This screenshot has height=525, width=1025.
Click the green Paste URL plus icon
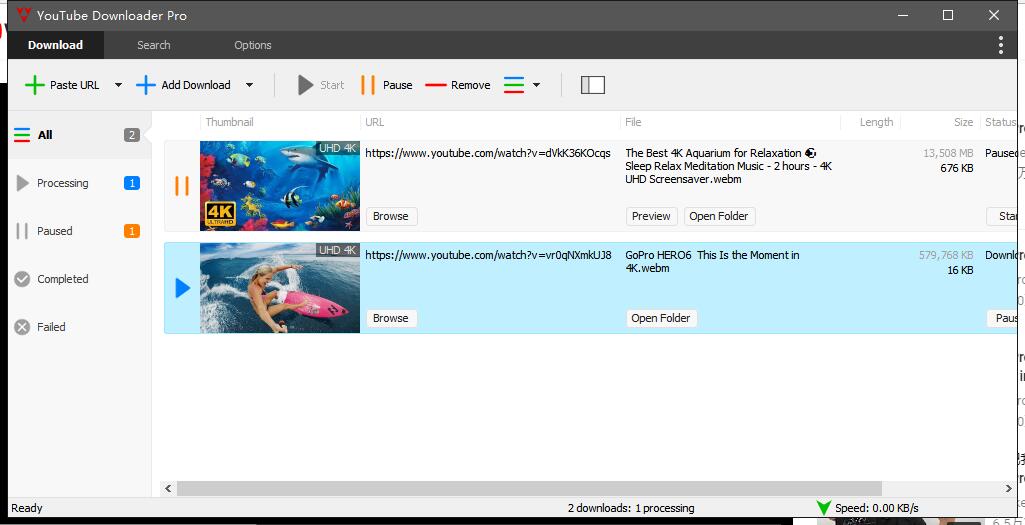click(x=35, y=85)
